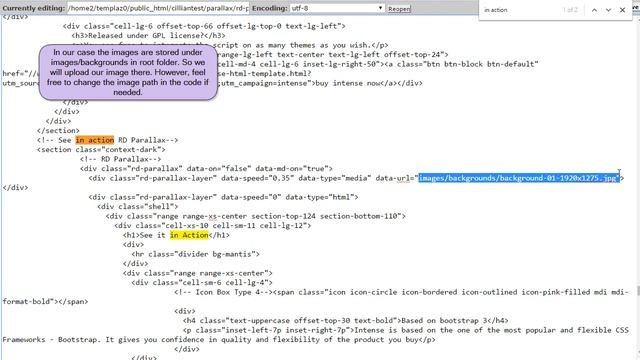Click the vertical scrollbar thumb
This screenshot has height=360, width=640.
[x=638, y=291]
